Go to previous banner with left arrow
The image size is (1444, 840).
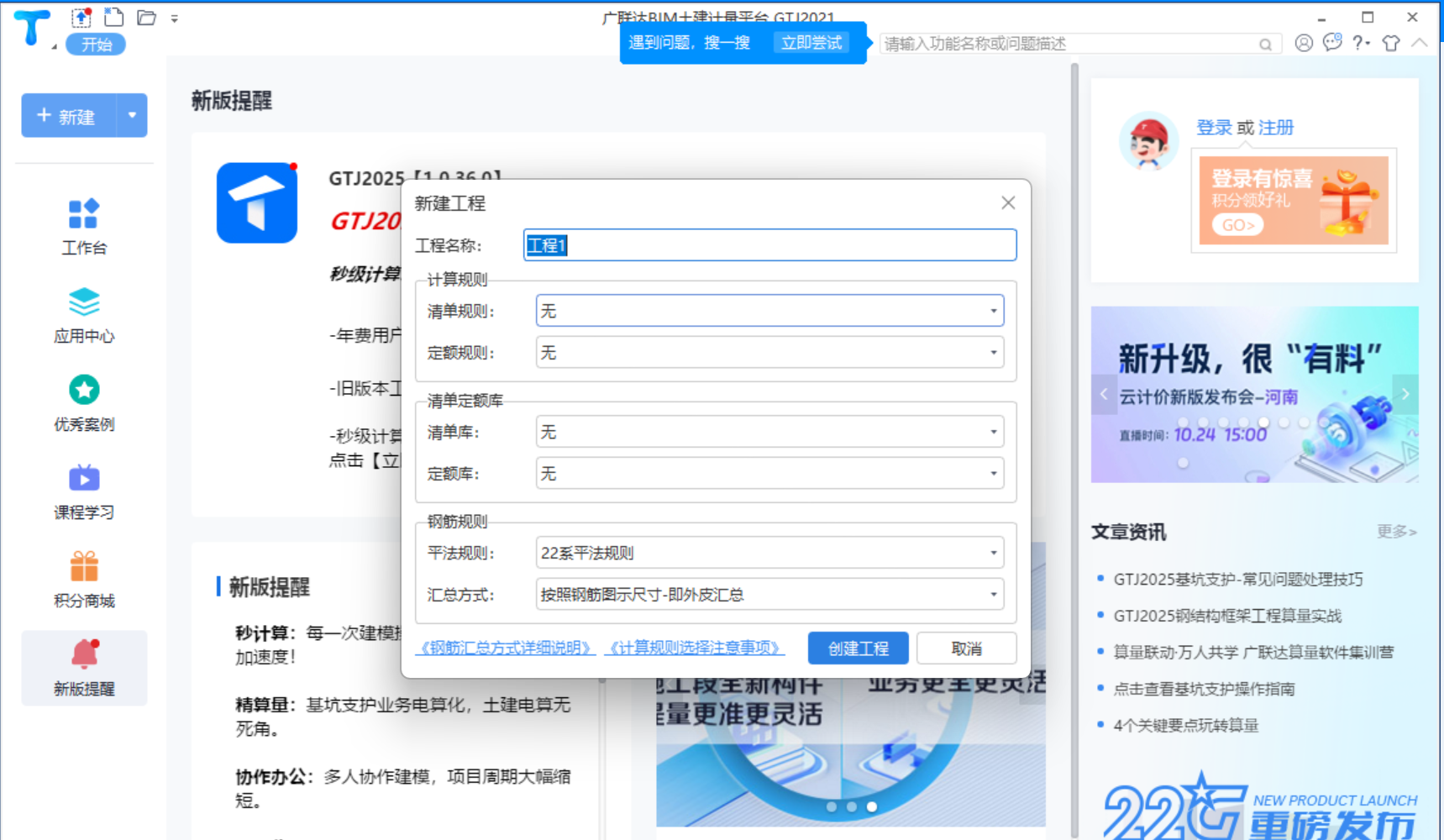(1104, 394)
